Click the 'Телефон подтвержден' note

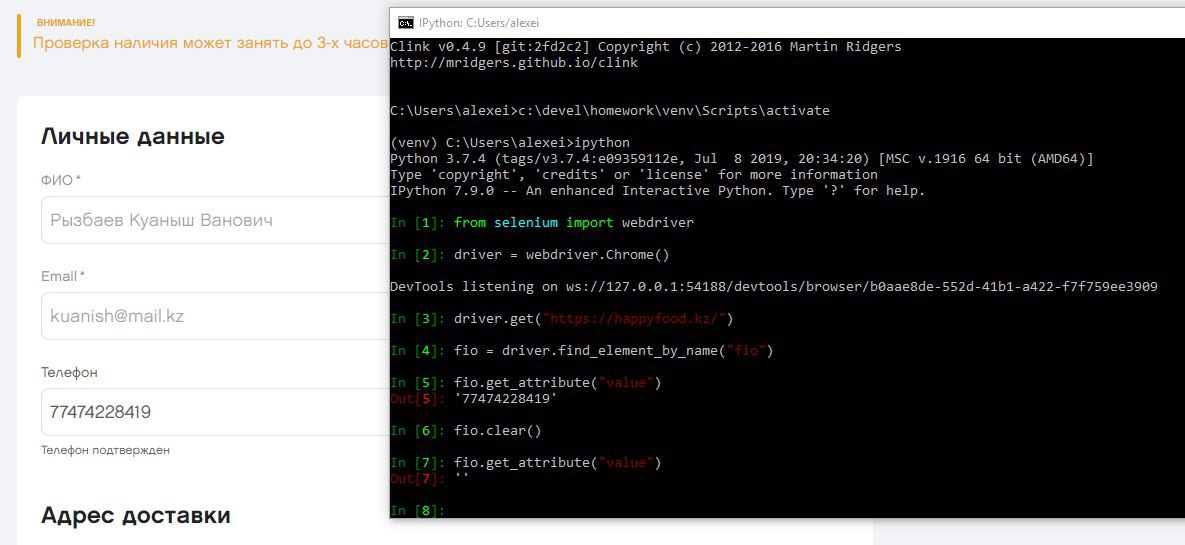(105, 451)
